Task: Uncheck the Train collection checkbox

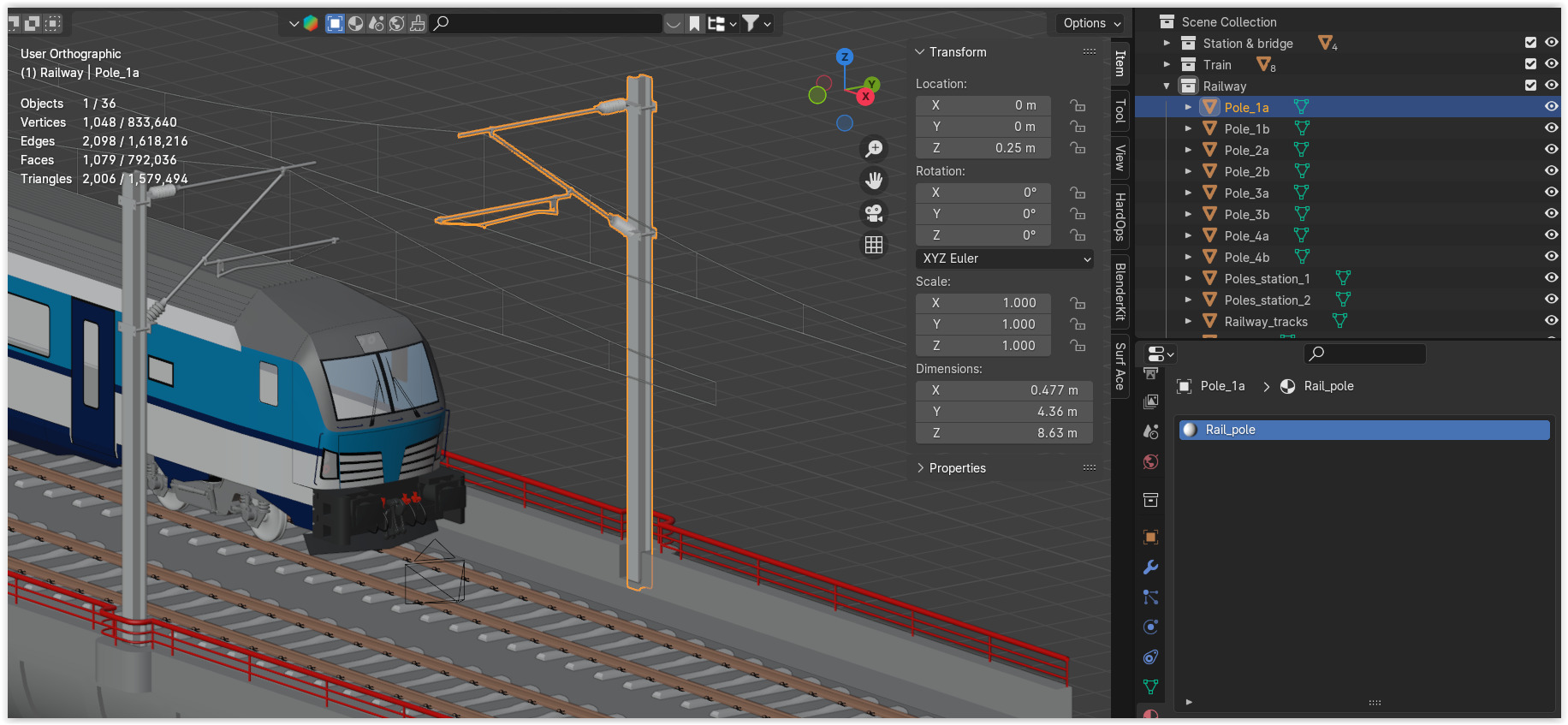Action: [x=1530, y=64]
